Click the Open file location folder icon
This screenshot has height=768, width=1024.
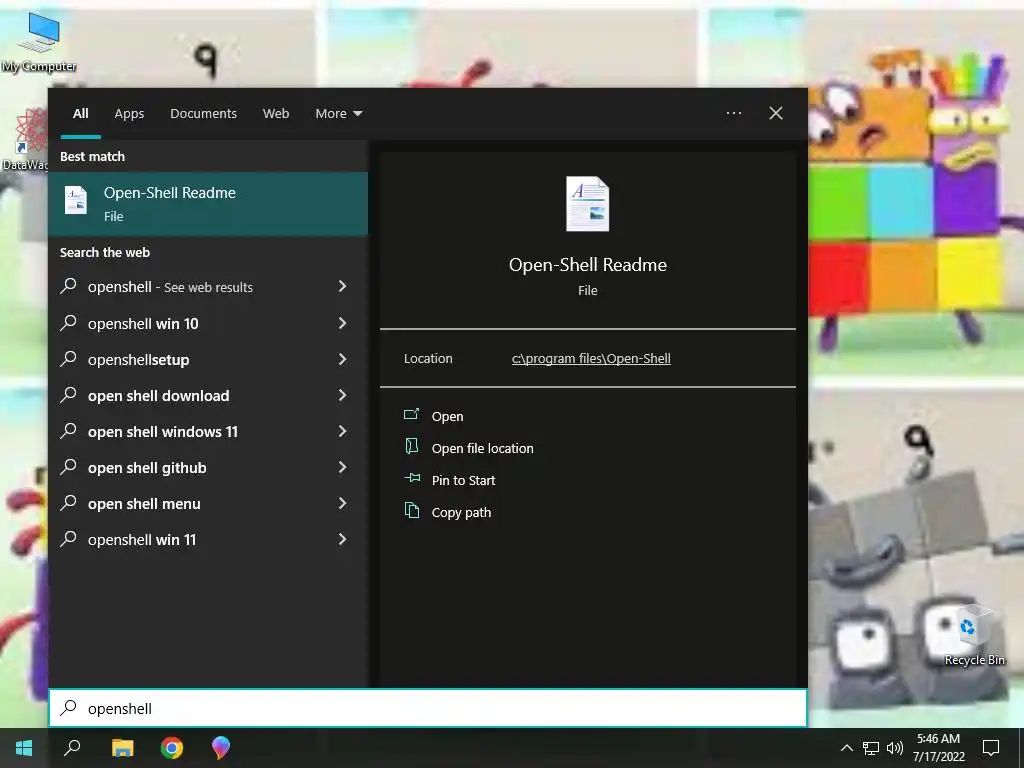point(411,446)
